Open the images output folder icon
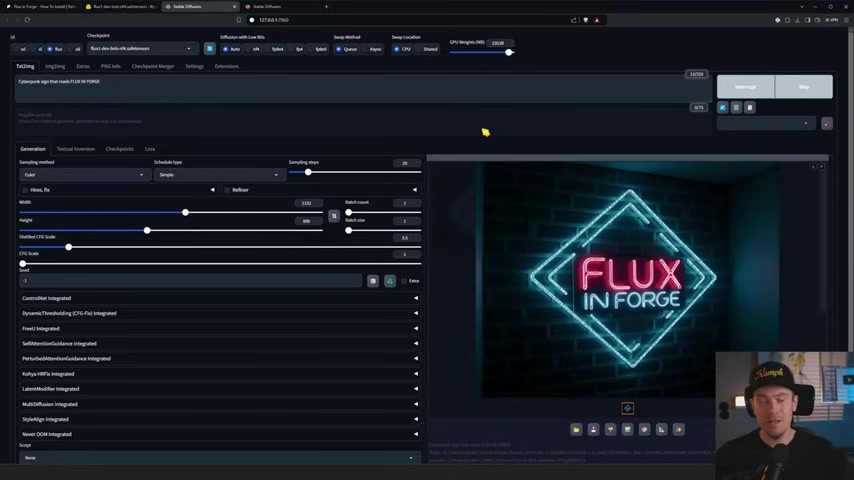This screenshot has height=480, width=854. (576, 429)
